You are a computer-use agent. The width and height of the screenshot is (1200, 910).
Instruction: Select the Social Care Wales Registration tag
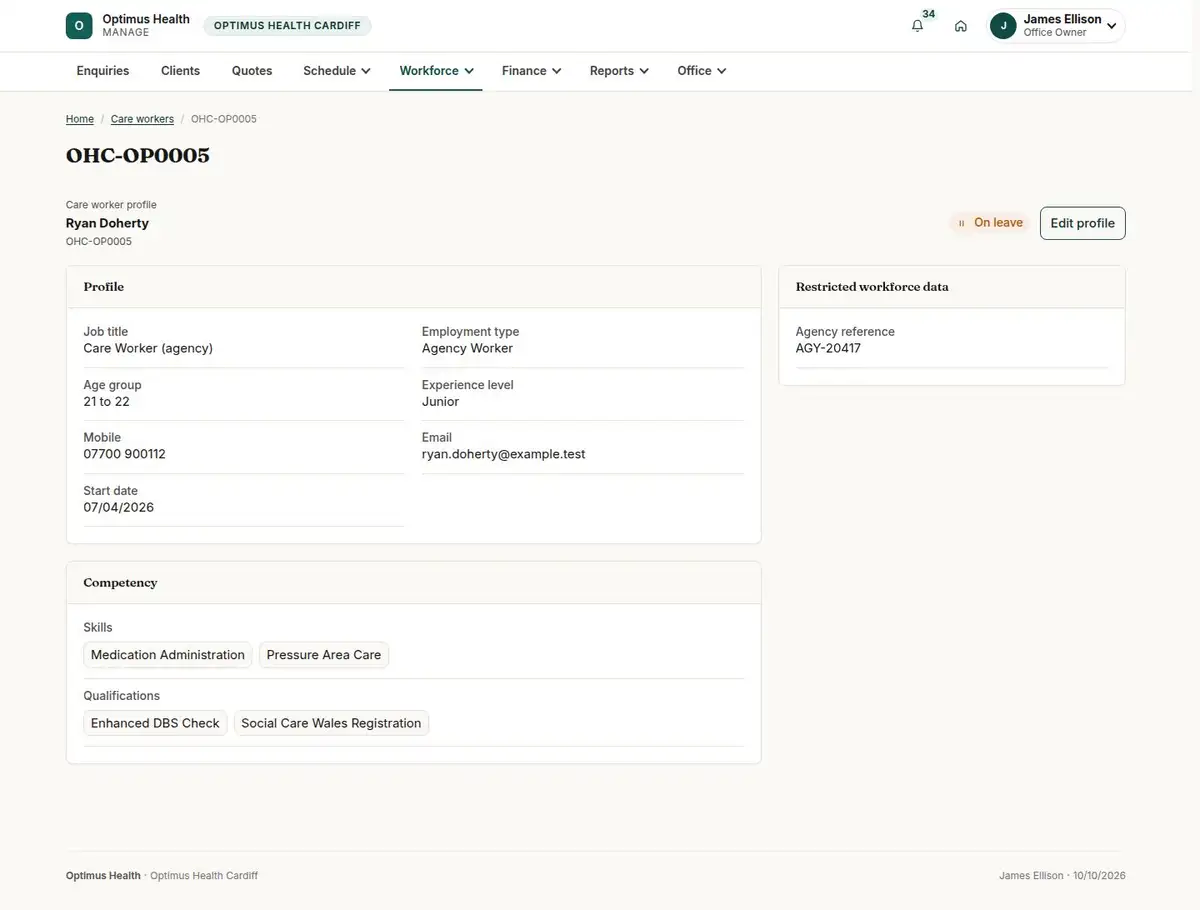[x=331, y=723]
